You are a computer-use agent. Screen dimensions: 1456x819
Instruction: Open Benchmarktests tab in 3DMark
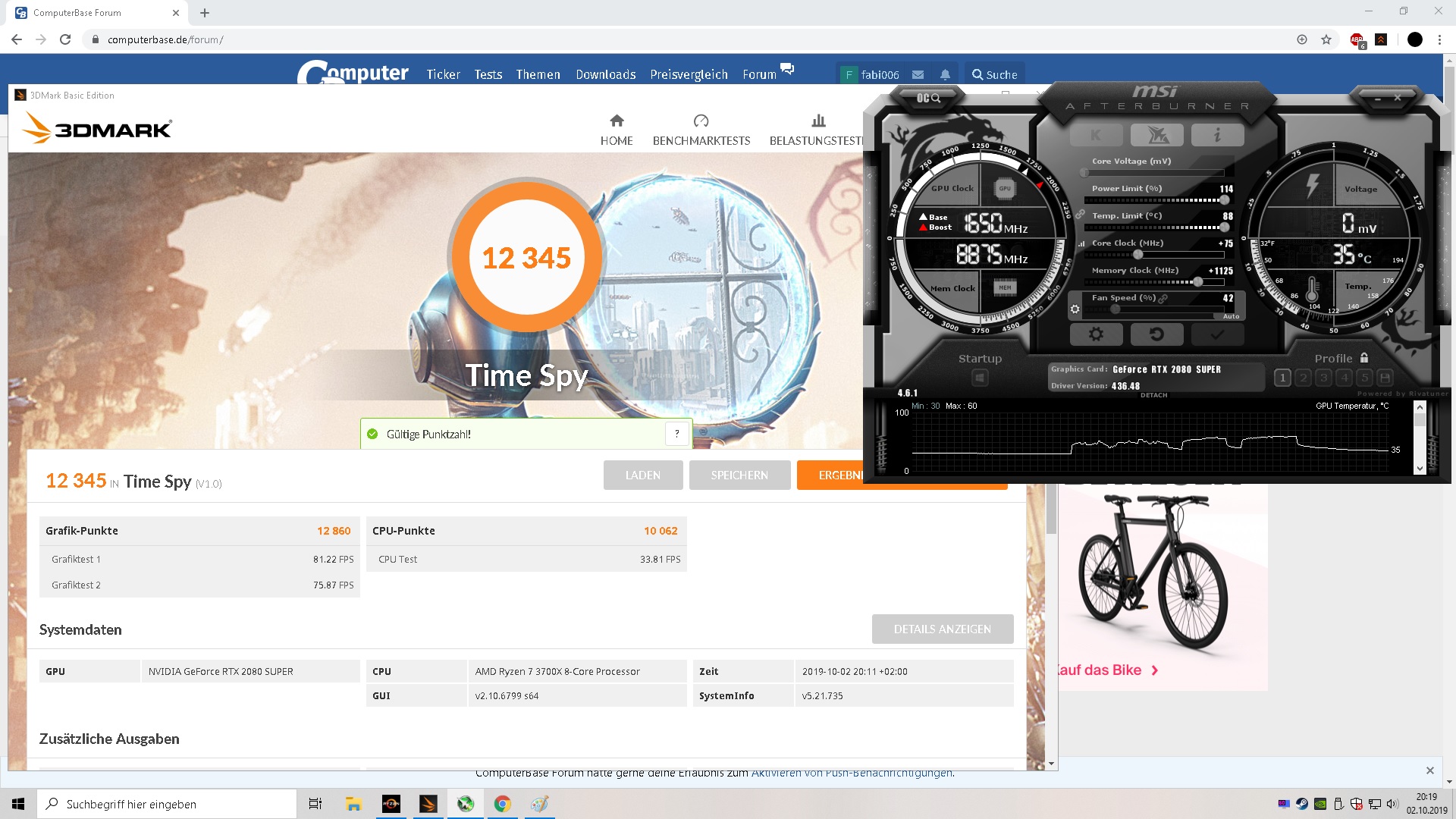701,130
